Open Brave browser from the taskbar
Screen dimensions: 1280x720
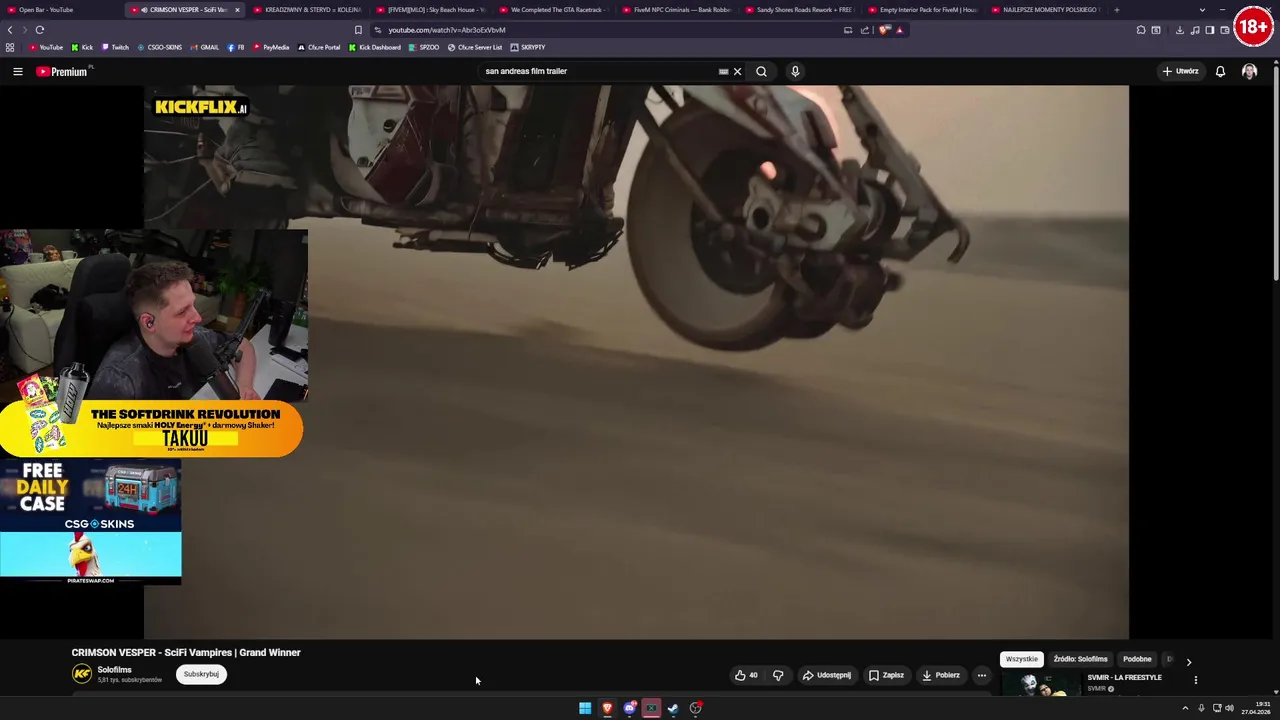[607, 708]
